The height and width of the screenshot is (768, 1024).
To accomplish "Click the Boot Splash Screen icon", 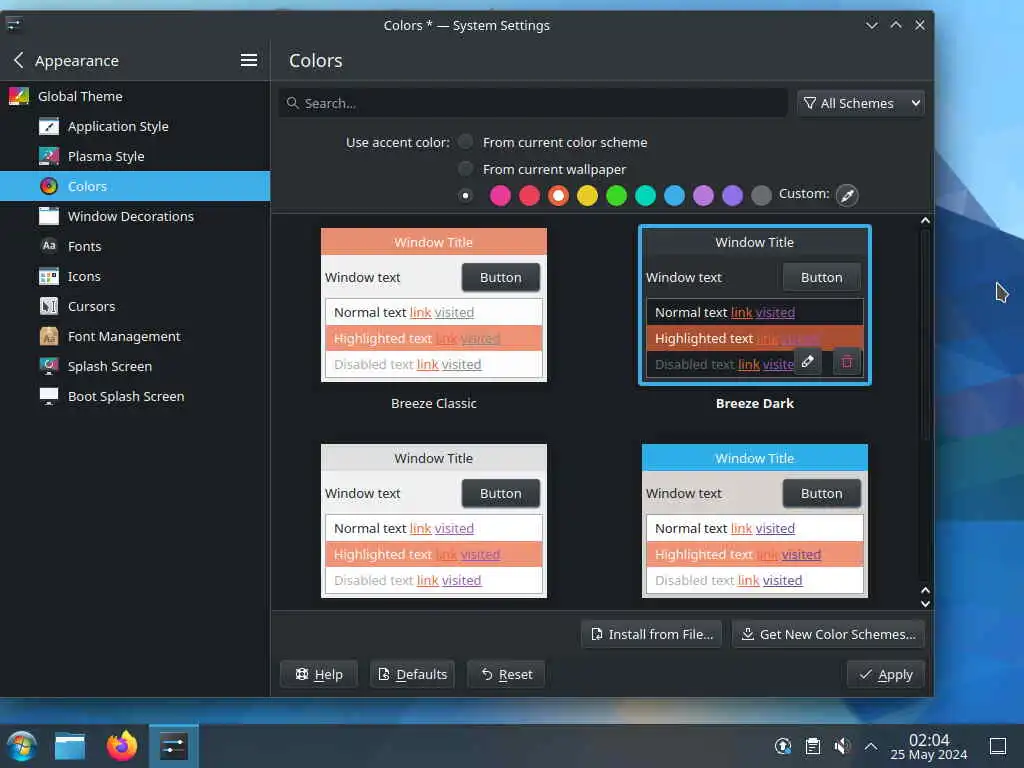I will [49, 396].
